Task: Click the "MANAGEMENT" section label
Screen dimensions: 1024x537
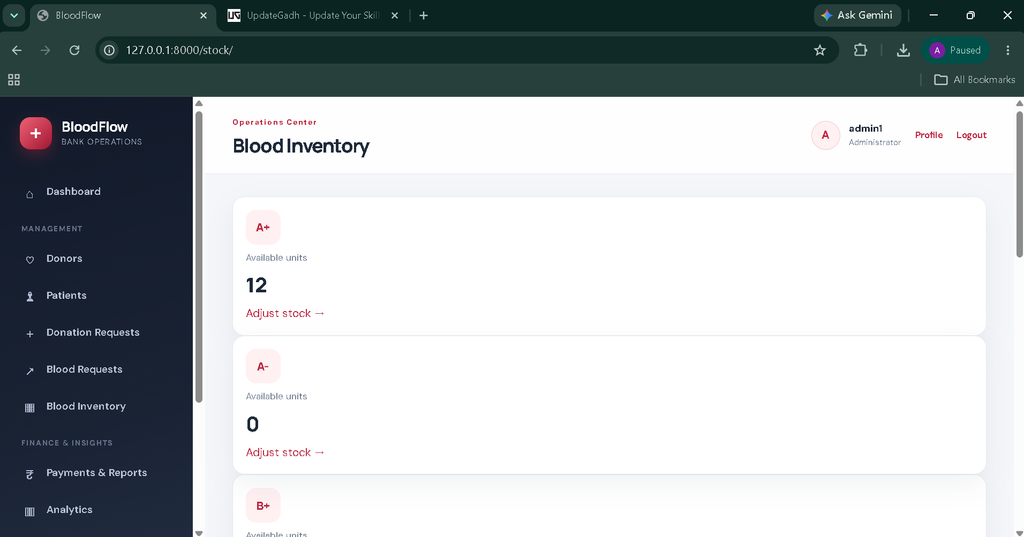Action: 52,229
